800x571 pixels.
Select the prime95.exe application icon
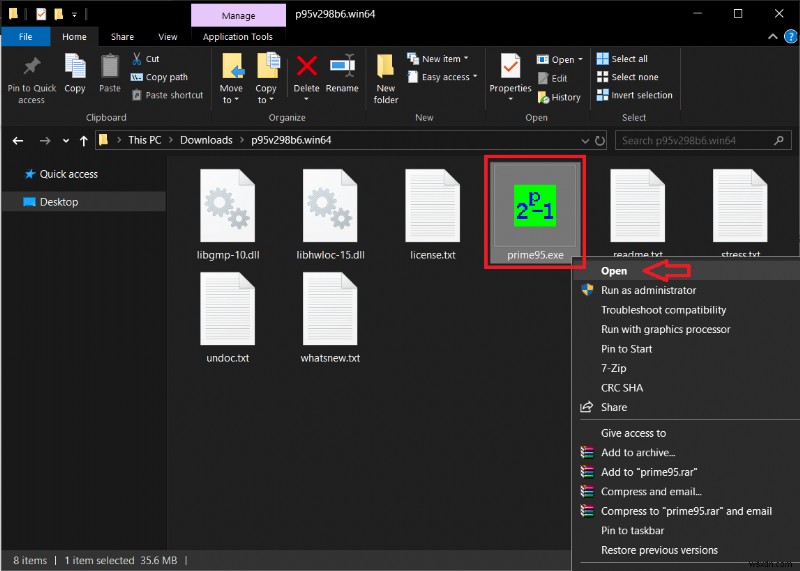tap(535, 206)
